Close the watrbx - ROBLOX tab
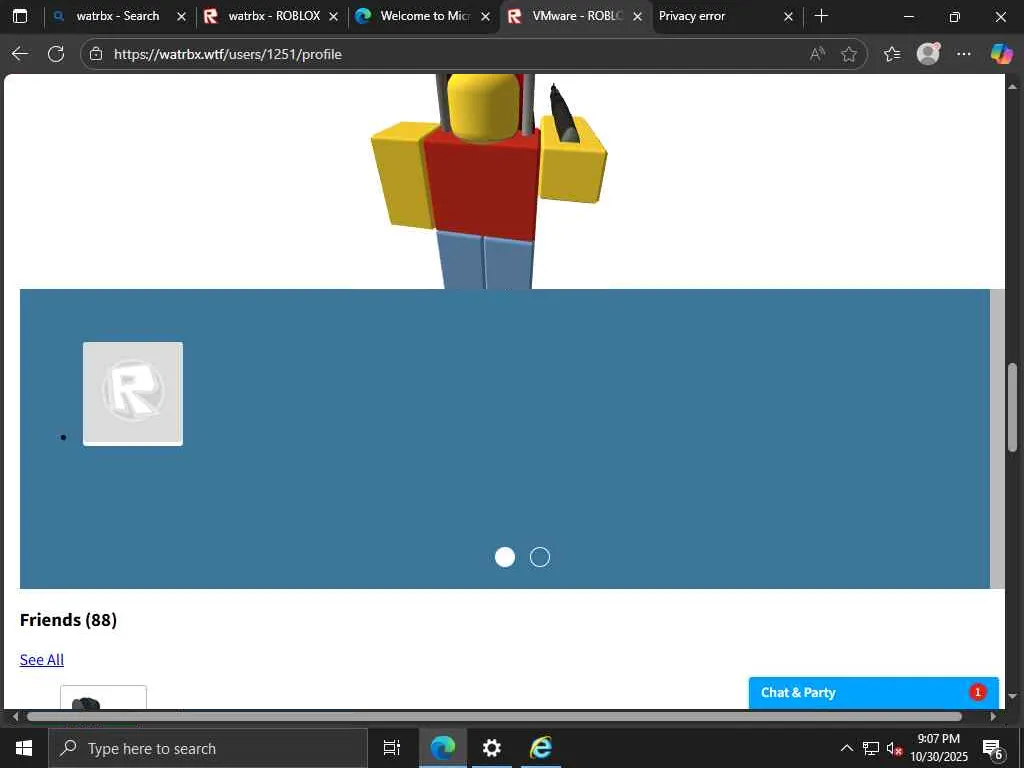 (x=333, y=16)
